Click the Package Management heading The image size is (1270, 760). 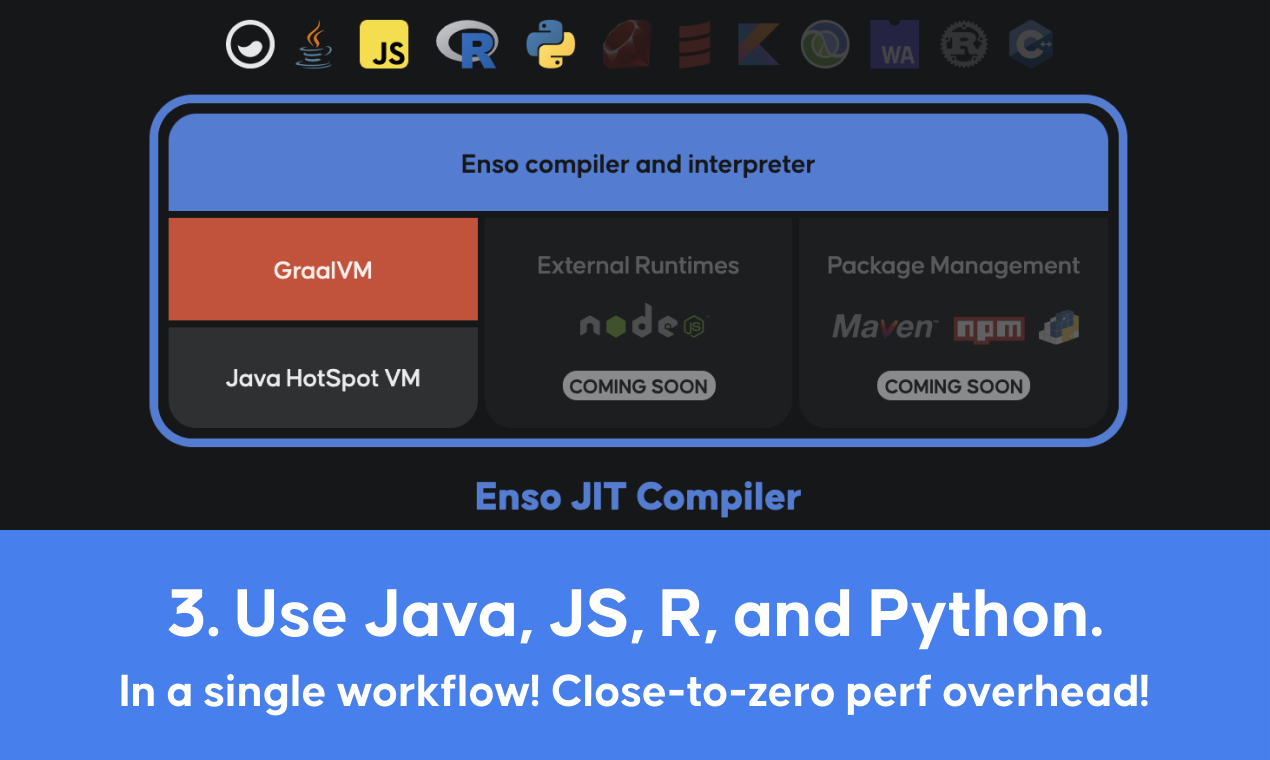(954, 266)
